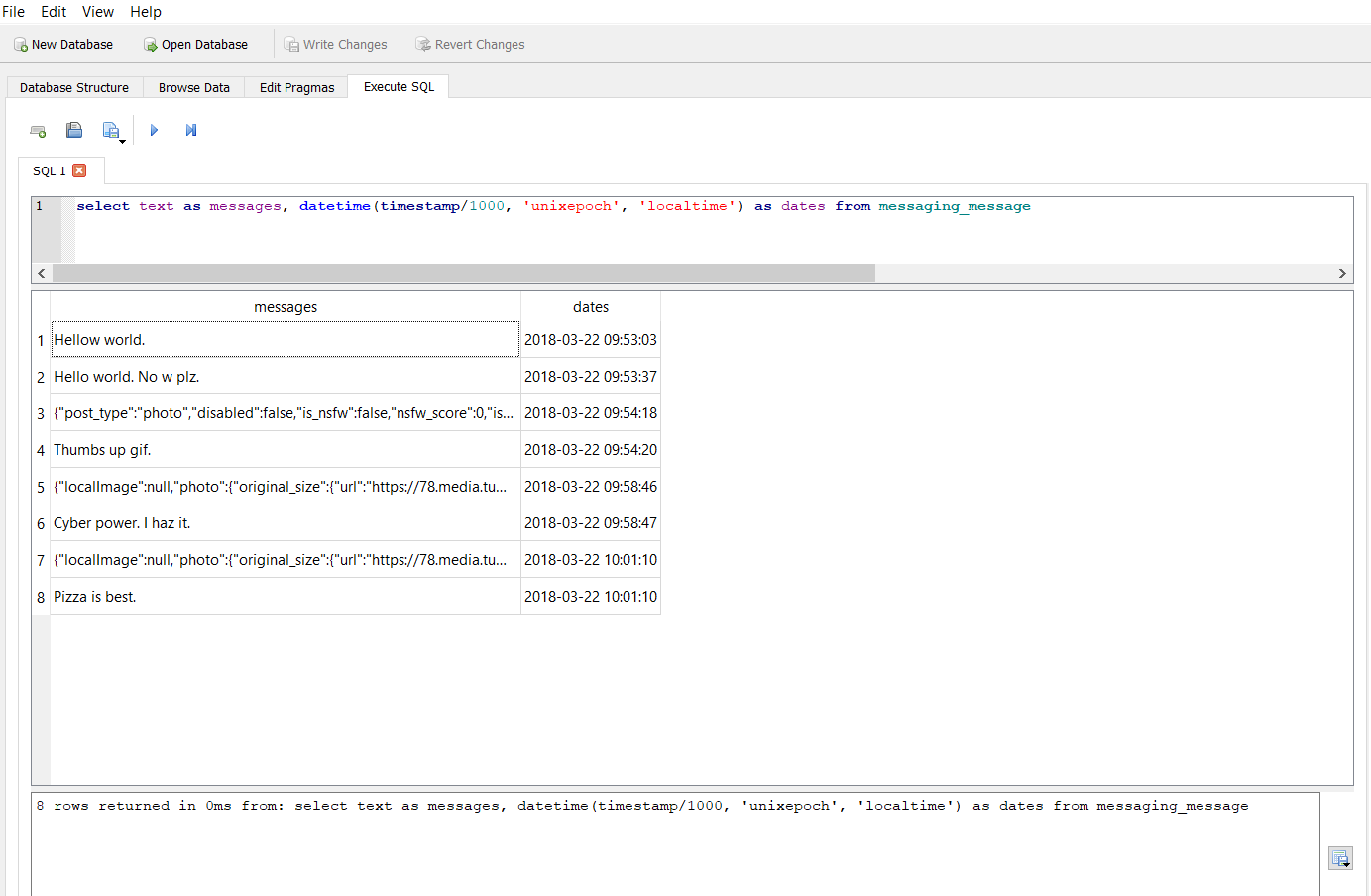This screenshot has height=896, width=1371.
Task: Click the Write Changes icon
Action: tap(291, 44)
